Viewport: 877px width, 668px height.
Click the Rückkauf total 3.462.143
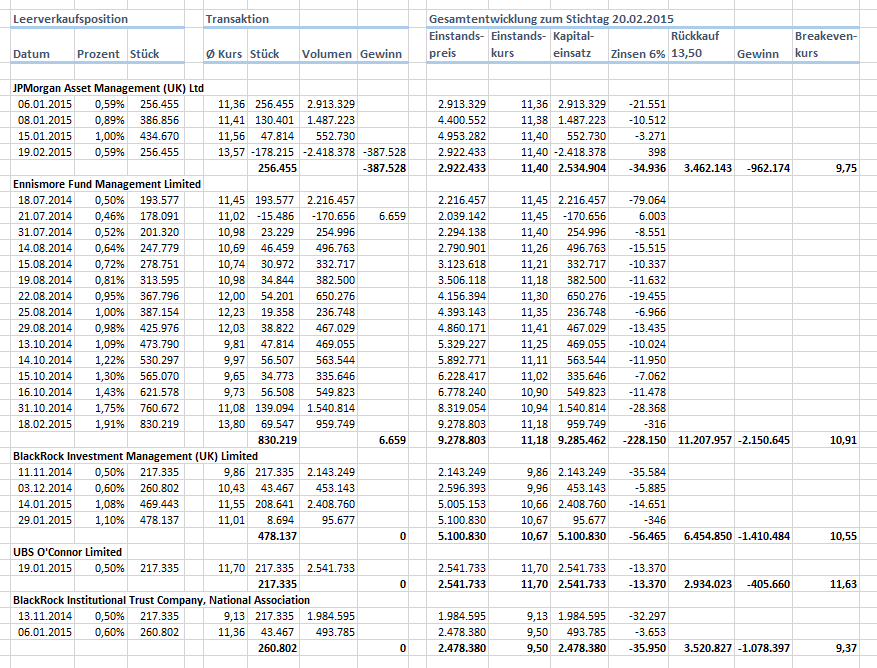click(x=708, y=168)
